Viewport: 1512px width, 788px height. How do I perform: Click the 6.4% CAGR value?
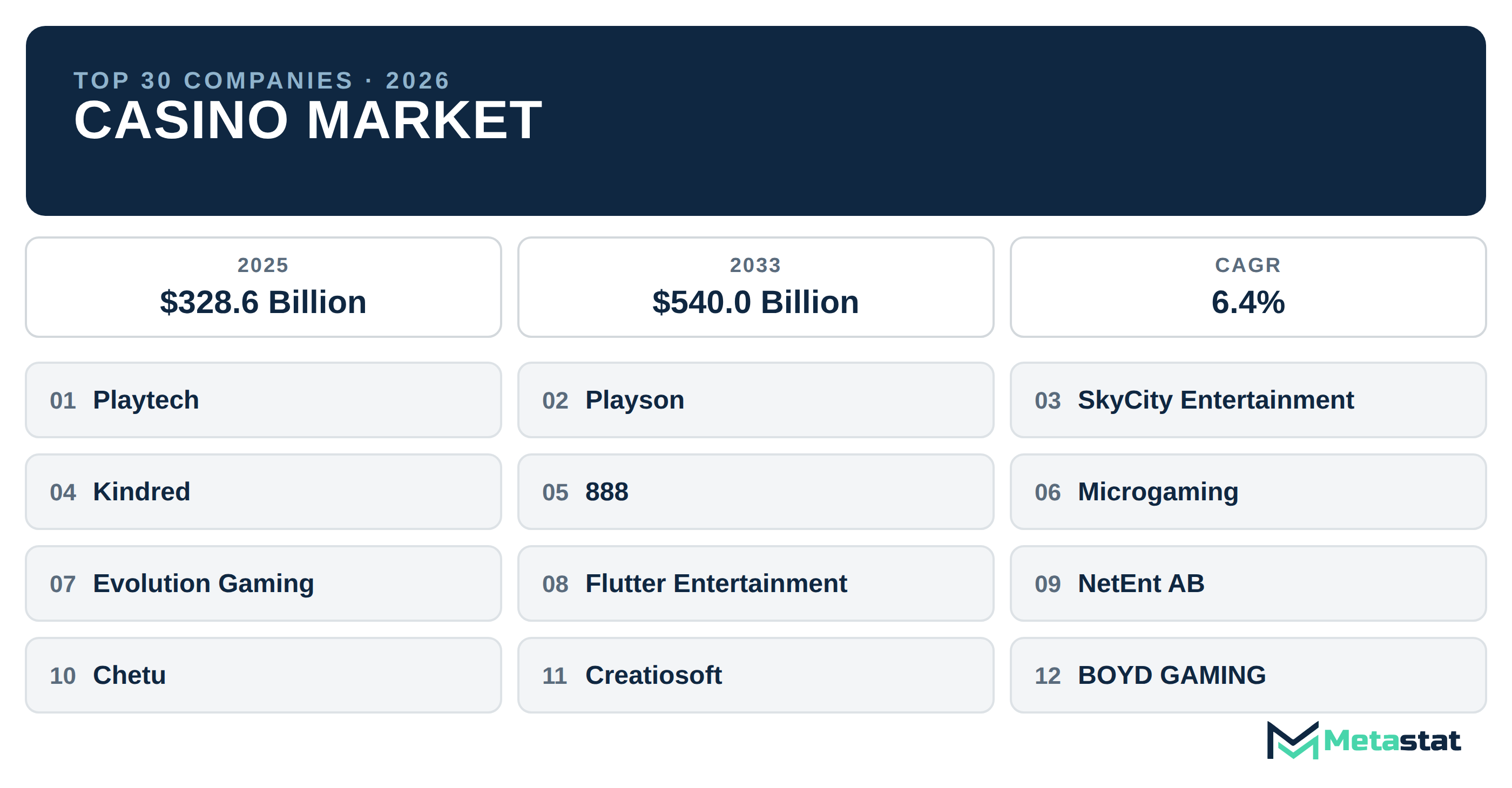click(1248, 302)
